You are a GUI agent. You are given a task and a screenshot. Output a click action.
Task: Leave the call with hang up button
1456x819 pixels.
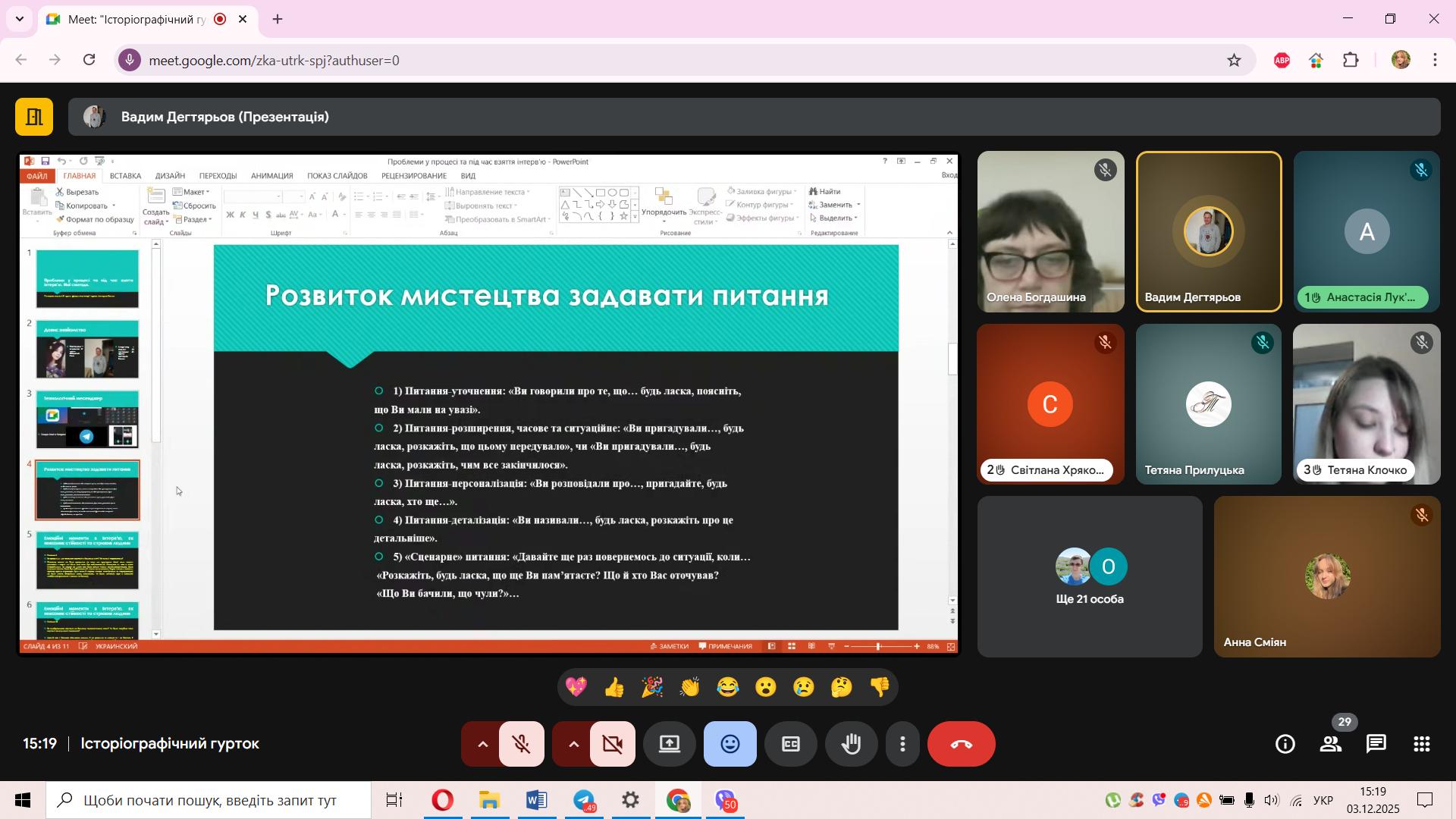tap(961, 745)
